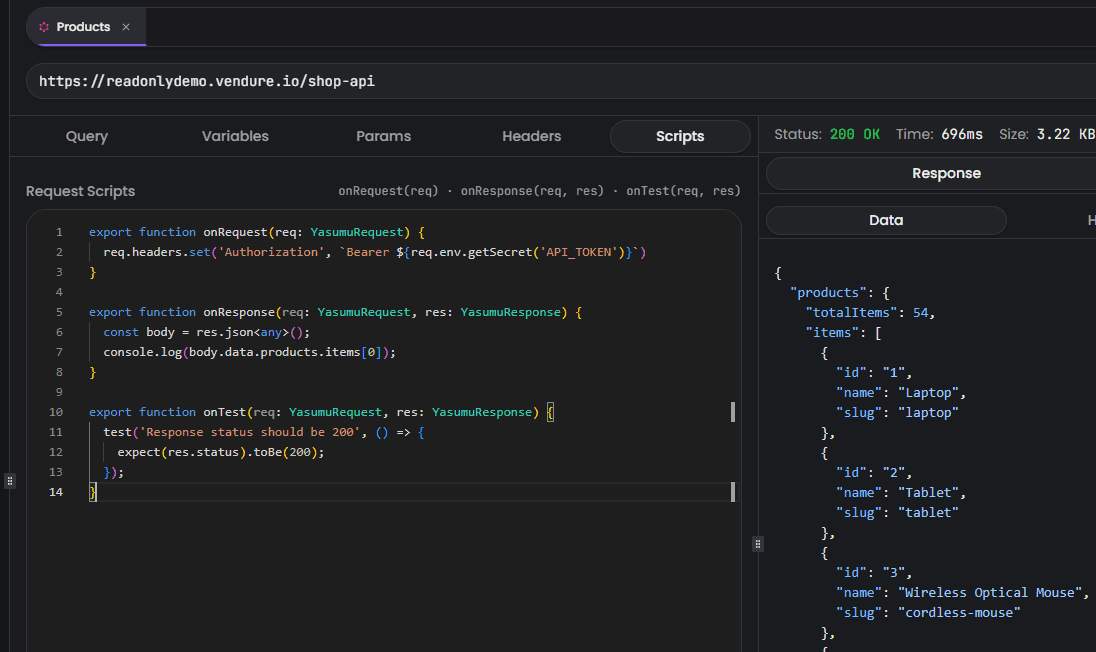Click the console.log code line
Viewport: 1096px width, 652px height.
click(x=250, y=352)
